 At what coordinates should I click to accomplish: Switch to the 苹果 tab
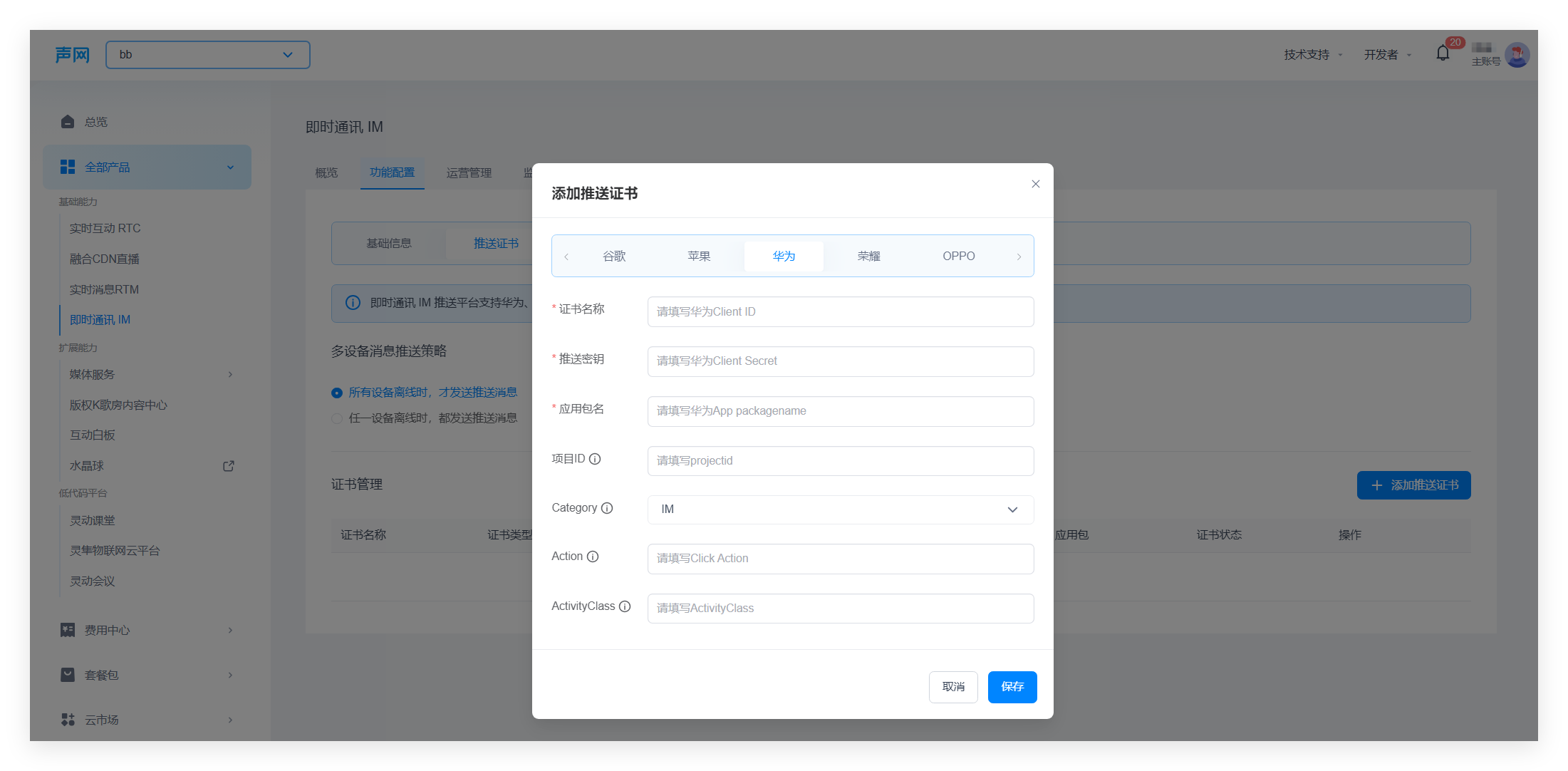tap(699, 256)
